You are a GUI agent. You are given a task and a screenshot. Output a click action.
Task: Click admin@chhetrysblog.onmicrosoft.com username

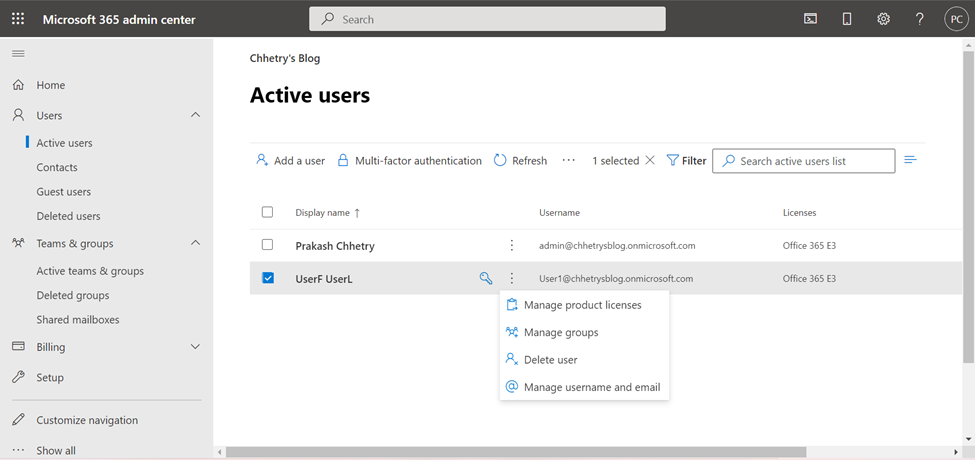click(x=617, y=246)
